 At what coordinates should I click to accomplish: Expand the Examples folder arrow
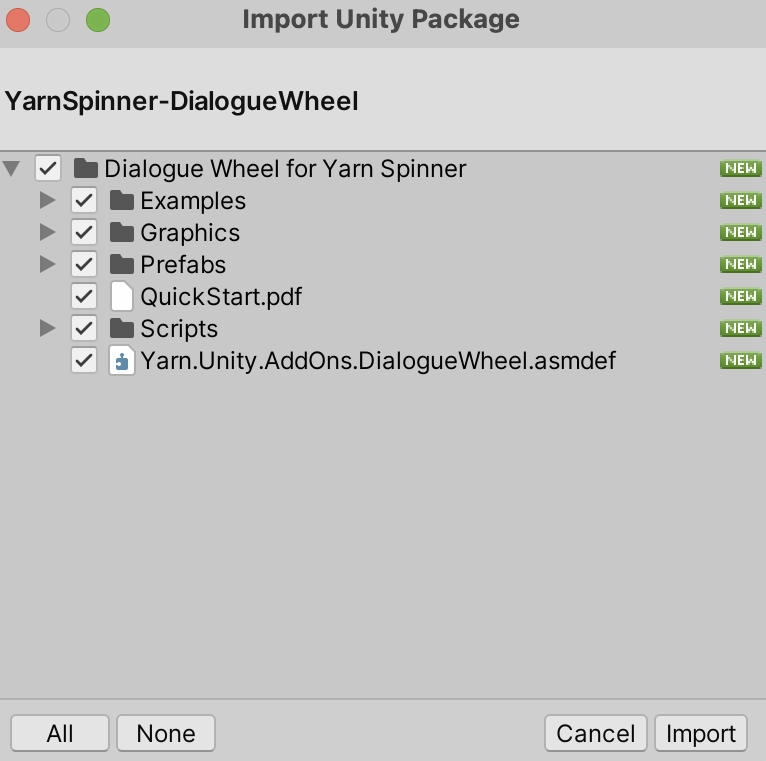47,200
